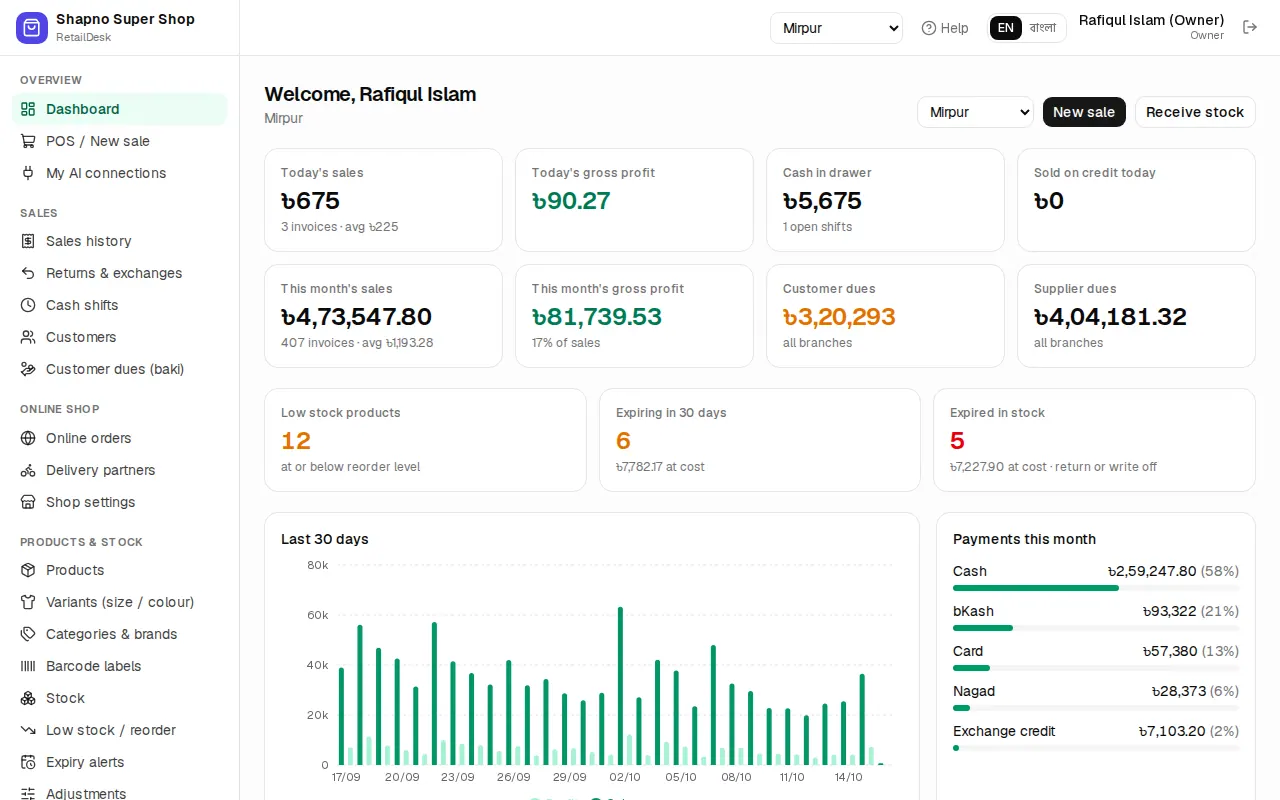Viewport: 1280px width, 800px height.
Task: Click the Rafiqul Islam (Owner) name
Action: coord(1151,20)
